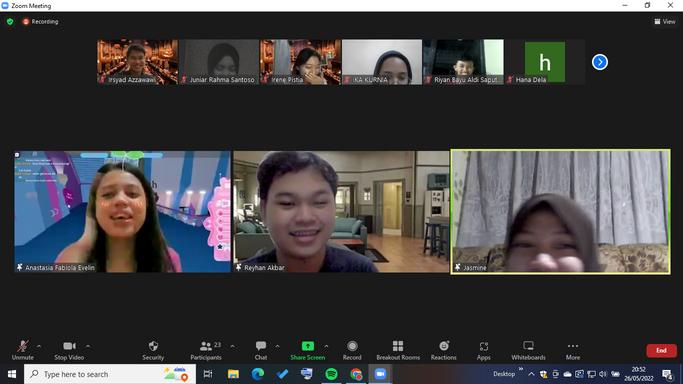Viewport: 683px width, 384px height.
Task: Expand video options arrow beside Stop Video
Action: pyautogui.click(x=88, y=347)
